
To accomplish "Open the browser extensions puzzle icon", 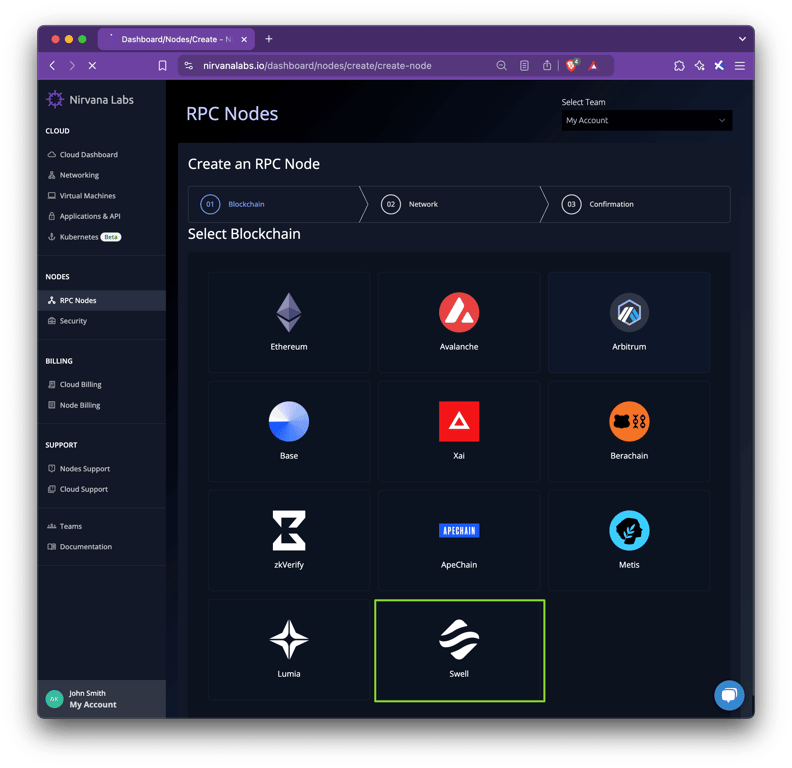I will (x=679, y=66).
